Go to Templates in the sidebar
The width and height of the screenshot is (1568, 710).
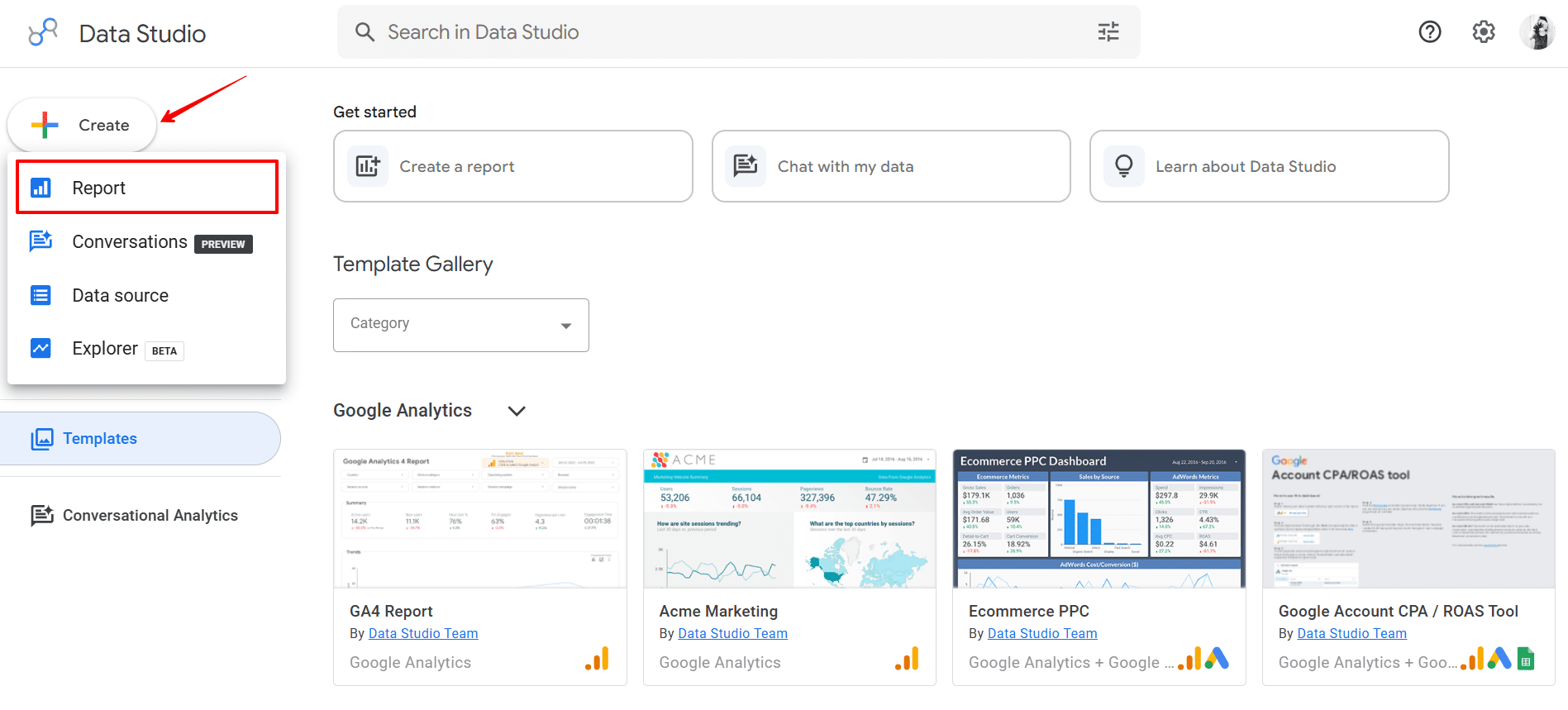tap(141, 439)
